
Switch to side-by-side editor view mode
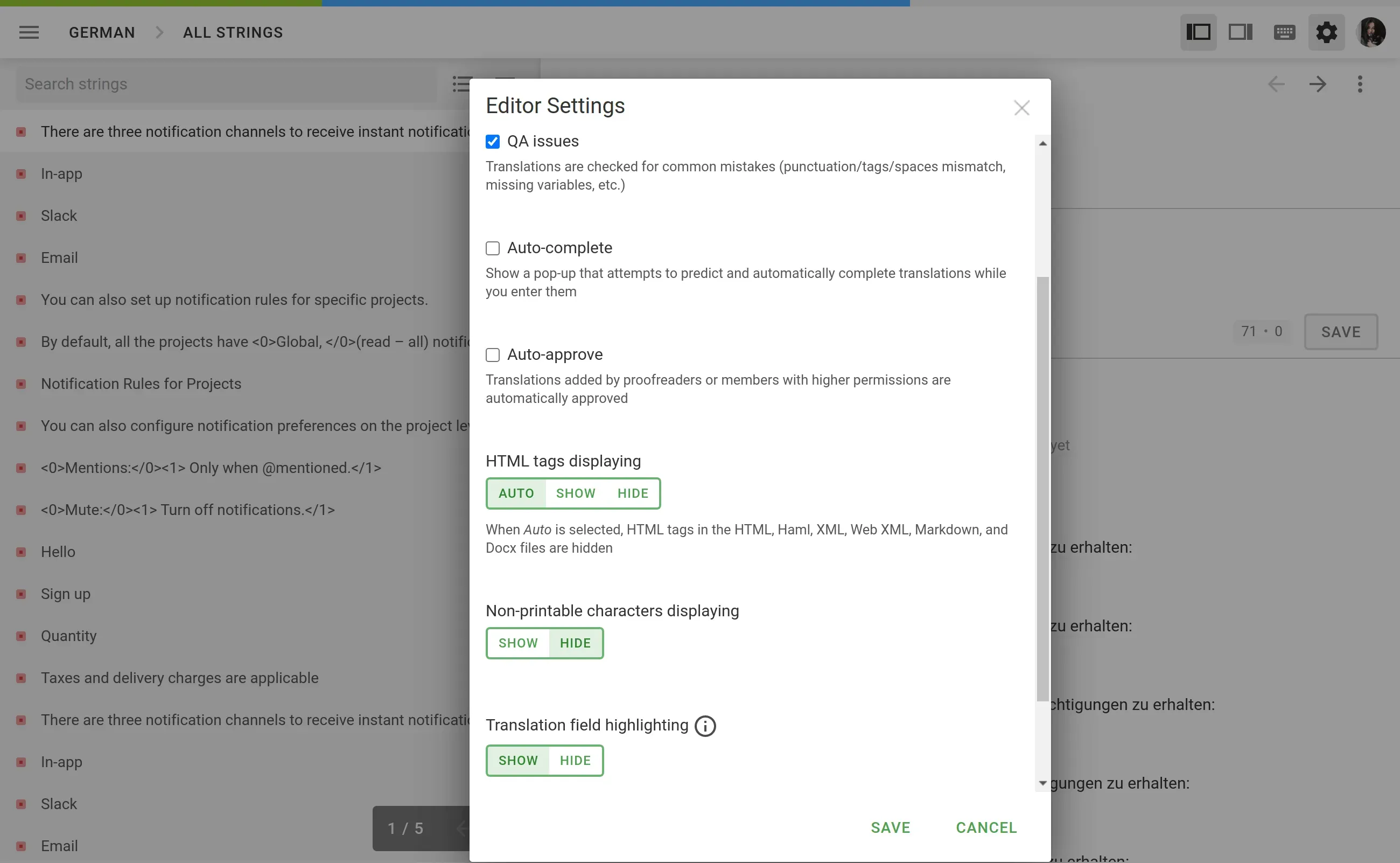click(x=1198, y=32)
